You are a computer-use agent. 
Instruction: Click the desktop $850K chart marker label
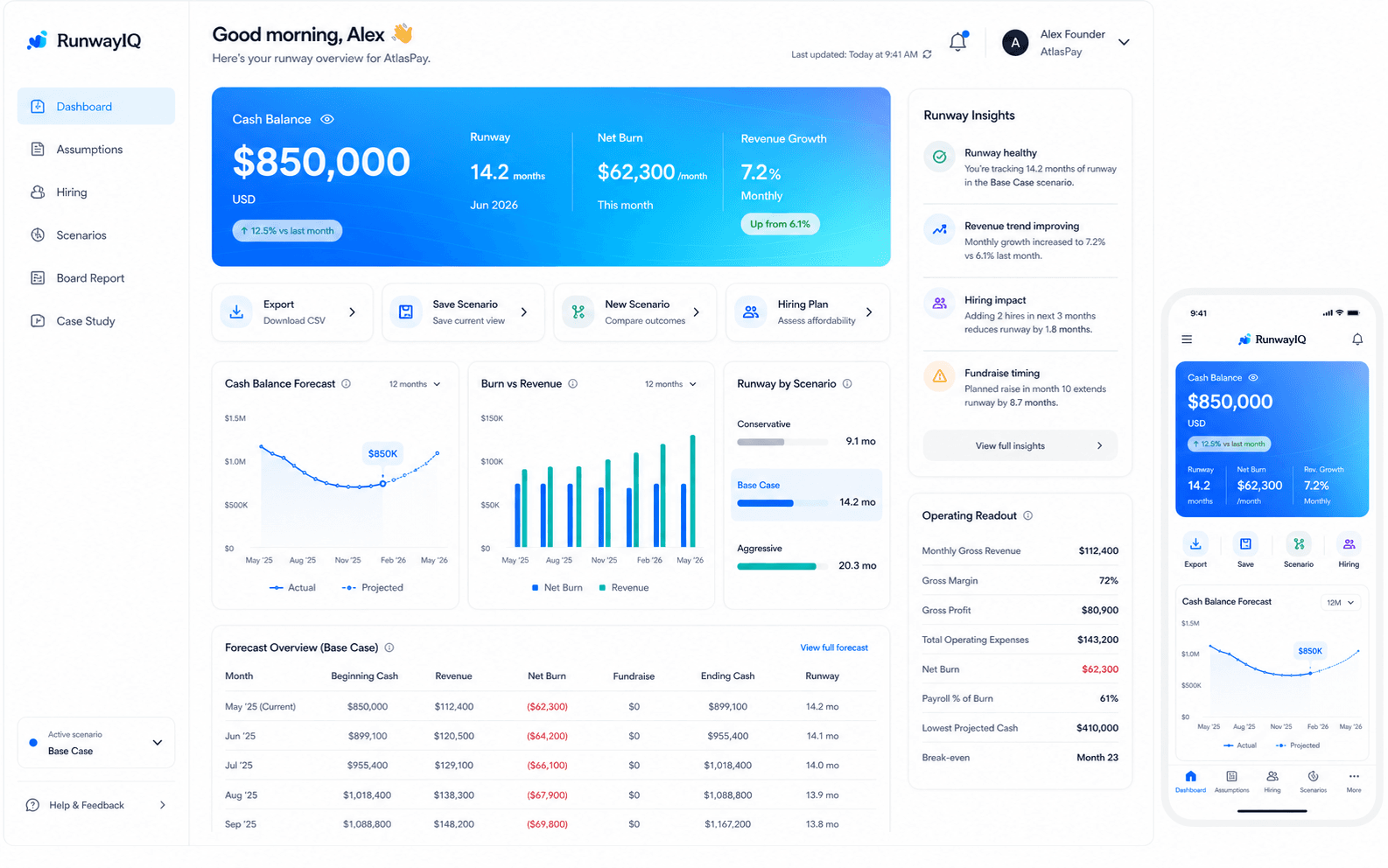tap(382, 453)
